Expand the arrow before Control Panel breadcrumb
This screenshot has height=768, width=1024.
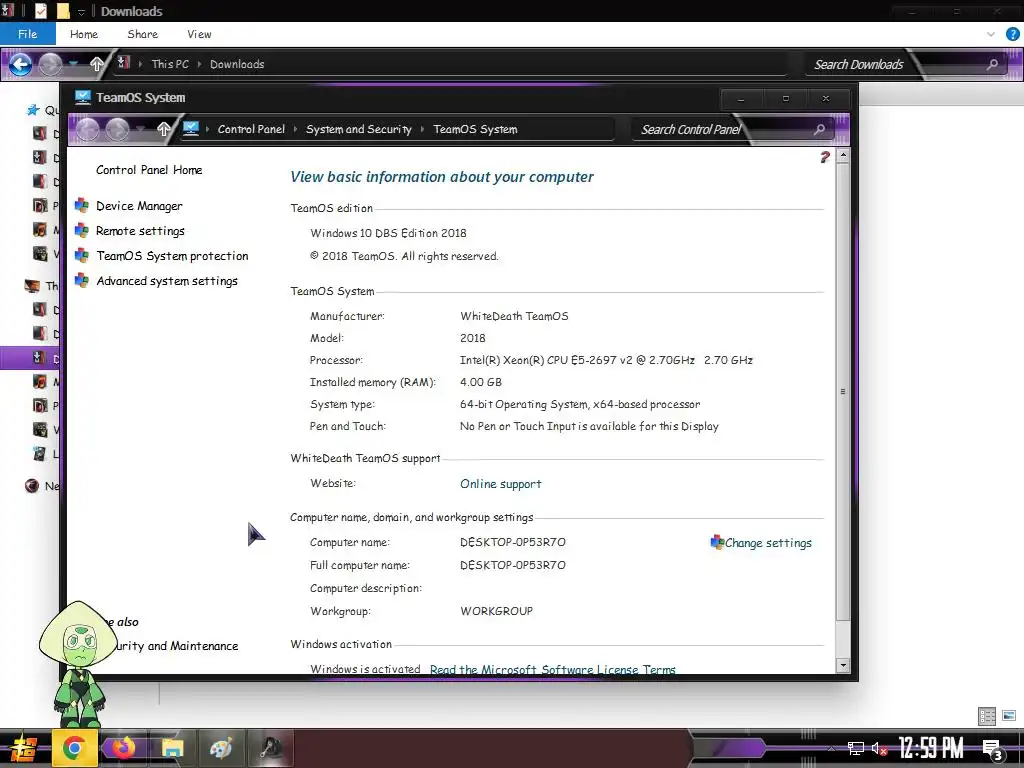coord(208,129)
